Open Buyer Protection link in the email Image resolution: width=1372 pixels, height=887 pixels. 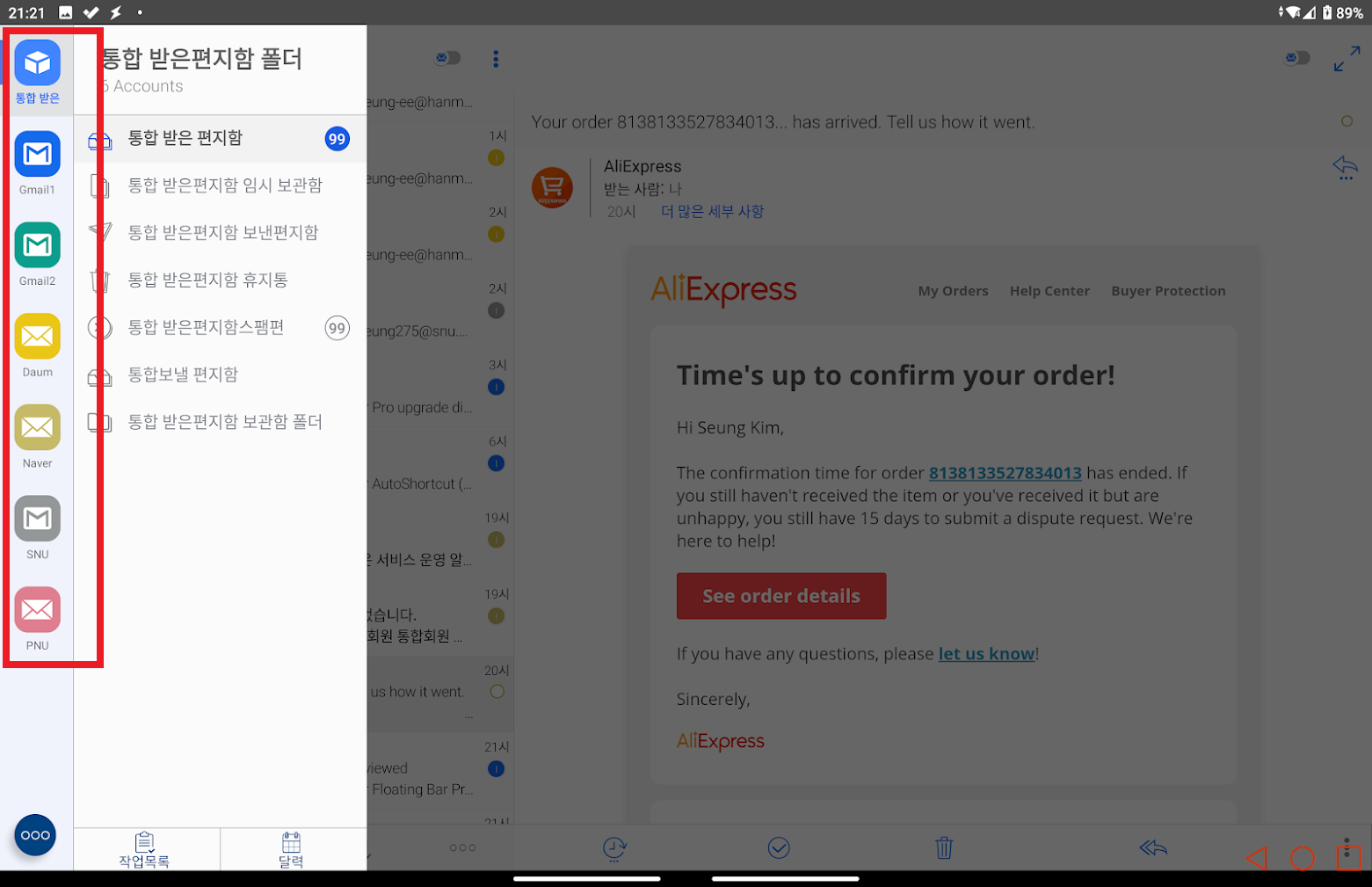pos(1168,291)
